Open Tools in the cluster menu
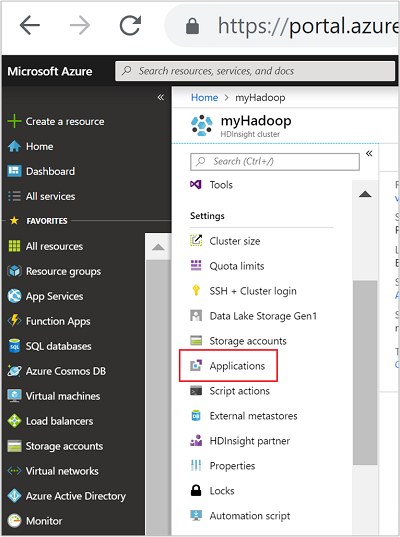Screen dimensions: 400x537 (221, 185)
